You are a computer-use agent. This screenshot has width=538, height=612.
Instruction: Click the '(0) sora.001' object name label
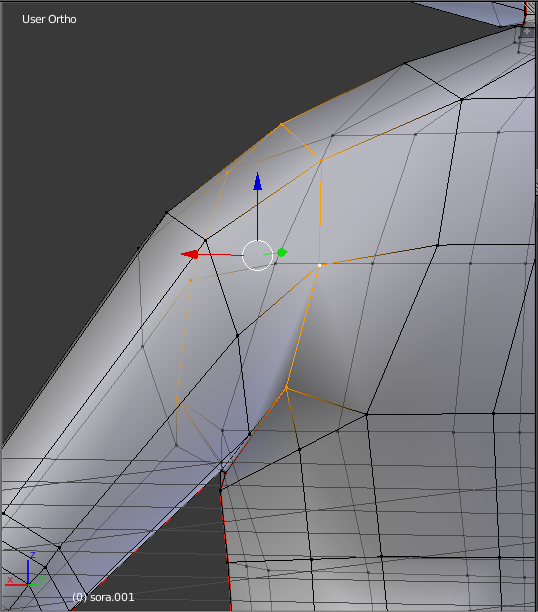[x=103, y=597]
